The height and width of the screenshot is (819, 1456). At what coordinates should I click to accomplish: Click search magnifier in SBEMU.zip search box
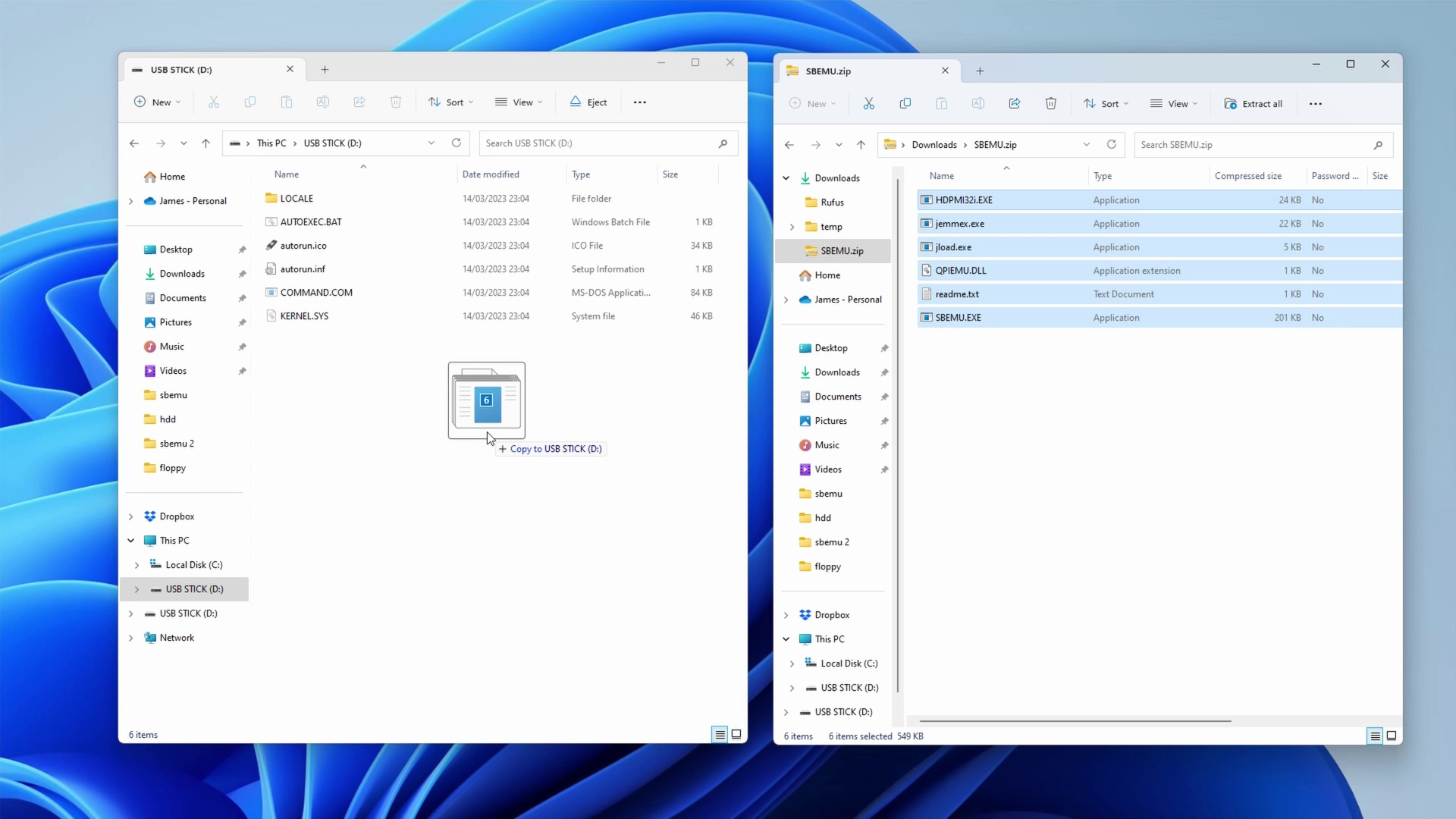[x=1378, y=145]
